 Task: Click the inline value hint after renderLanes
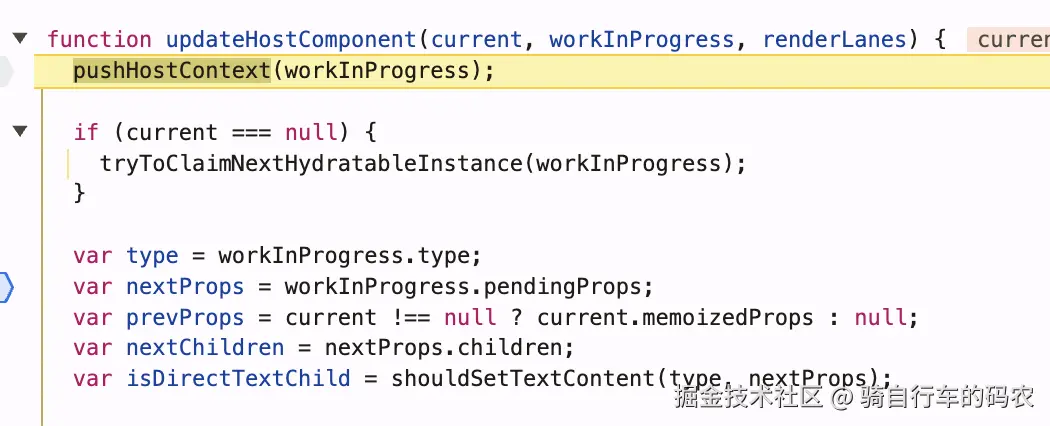1012,40
